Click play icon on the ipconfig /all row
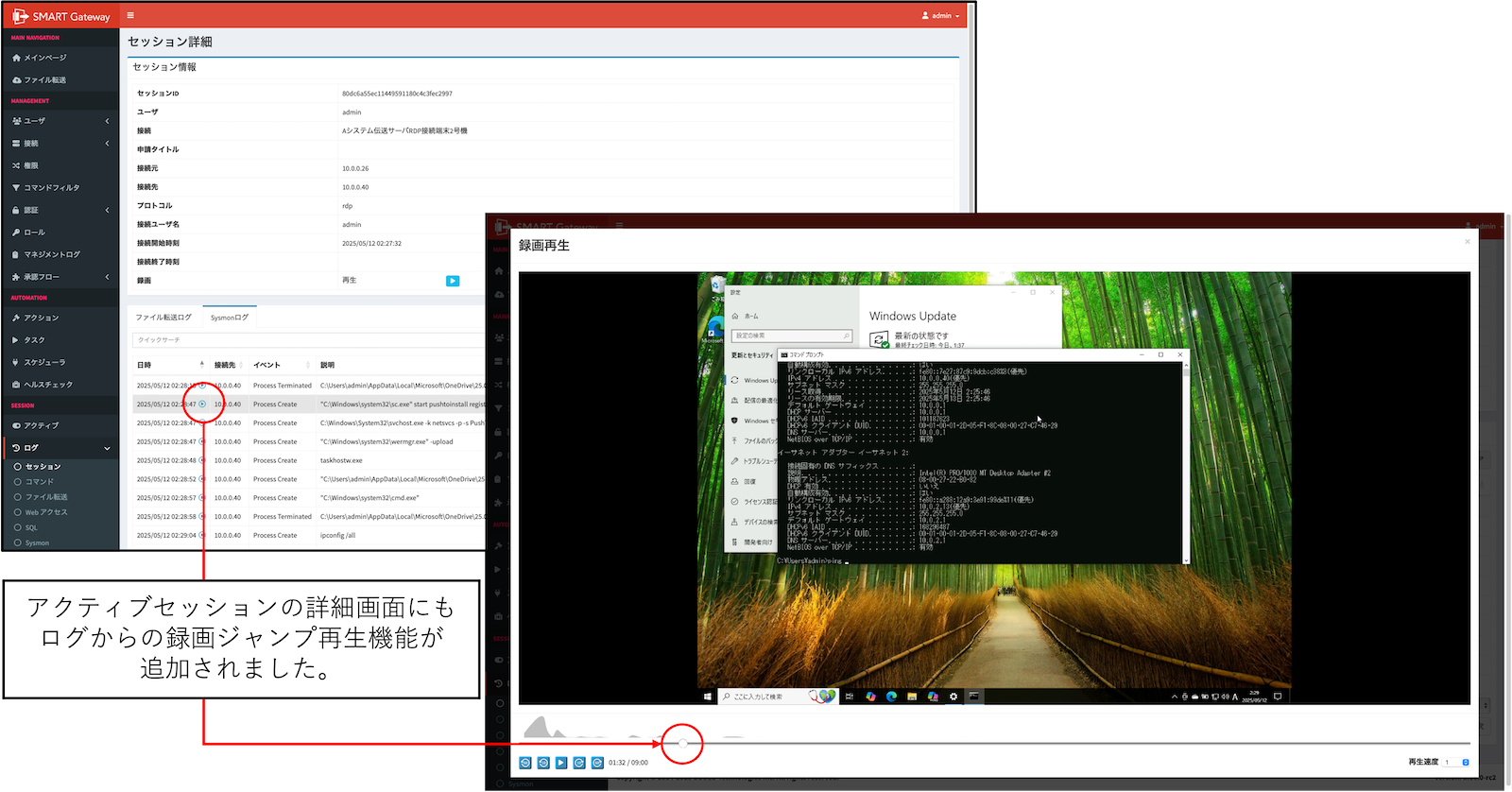This screenshot has width=1512, height=792. pos(202,535)
